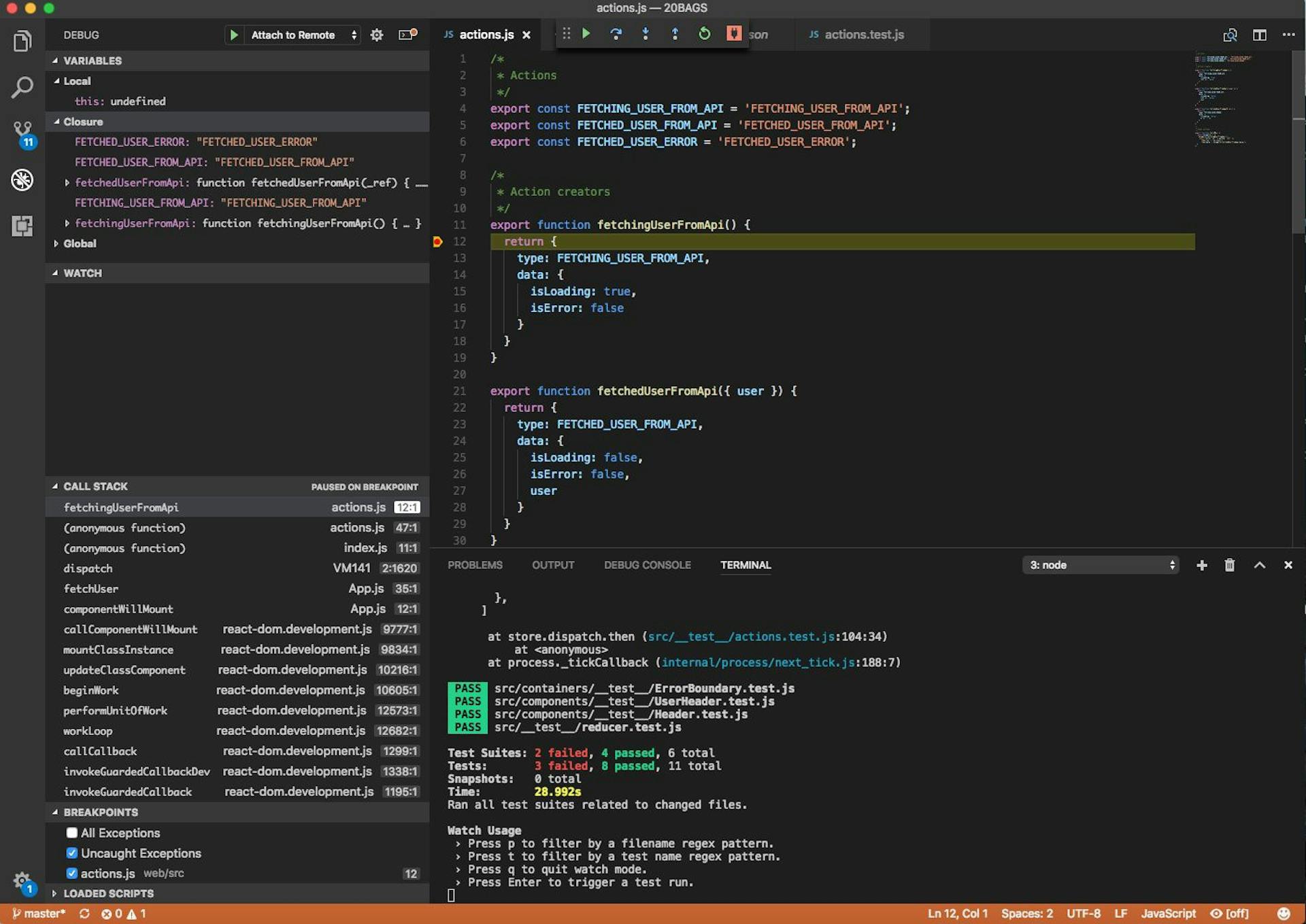Collapse the Call Stack section
The height and width of the screenshot is (924, 1306).
coord(54,486)
